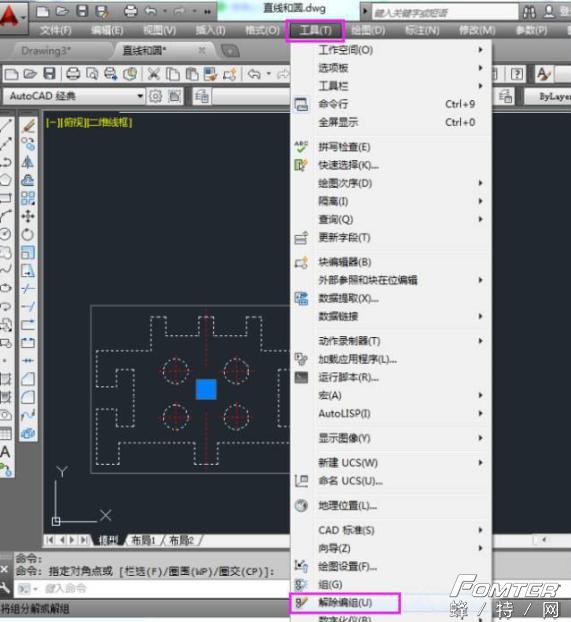Choose 向导(Z) in the Tools menu
Viewport: 571px width, 622px height.
tap(391, 548)
